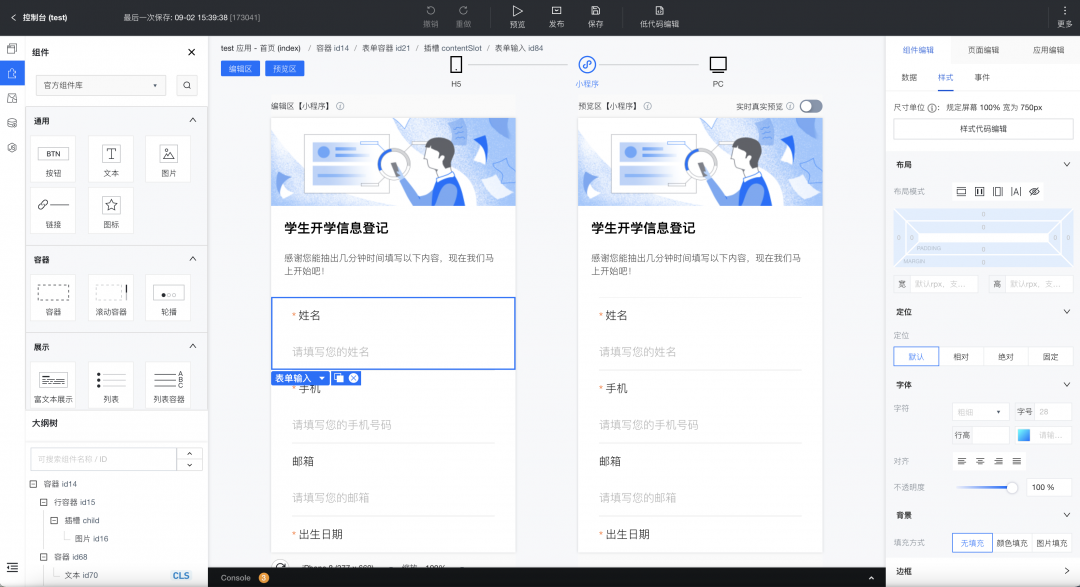
Task: Open the data source sidebar icon
Action: (12, 123)
